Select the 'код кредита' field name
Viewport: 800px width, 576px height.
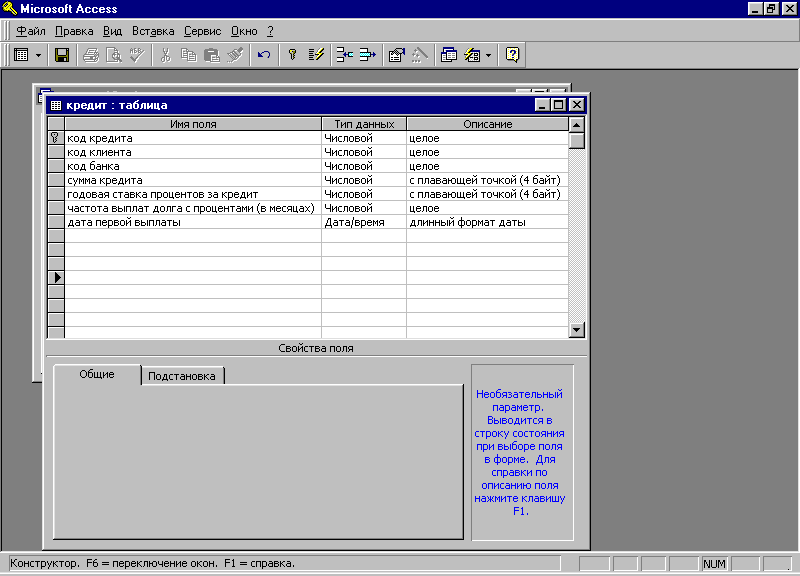[193, 138]
